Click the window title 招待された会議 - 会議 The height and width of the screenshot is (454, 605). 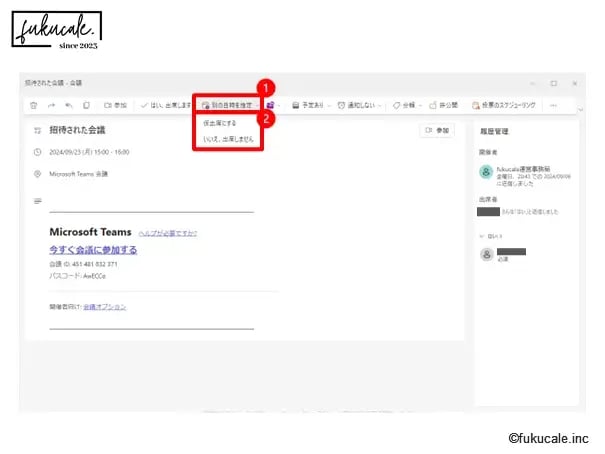53,83
